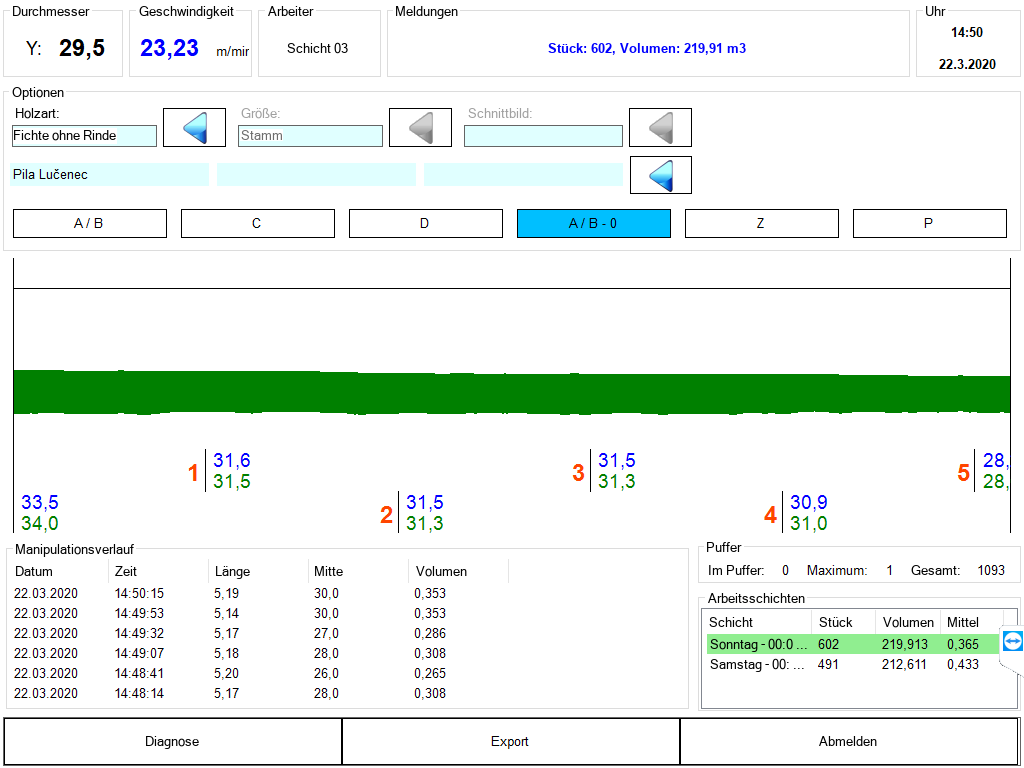Click the Volumen header in Manipulationsverlauf

[x=441, y=571]
